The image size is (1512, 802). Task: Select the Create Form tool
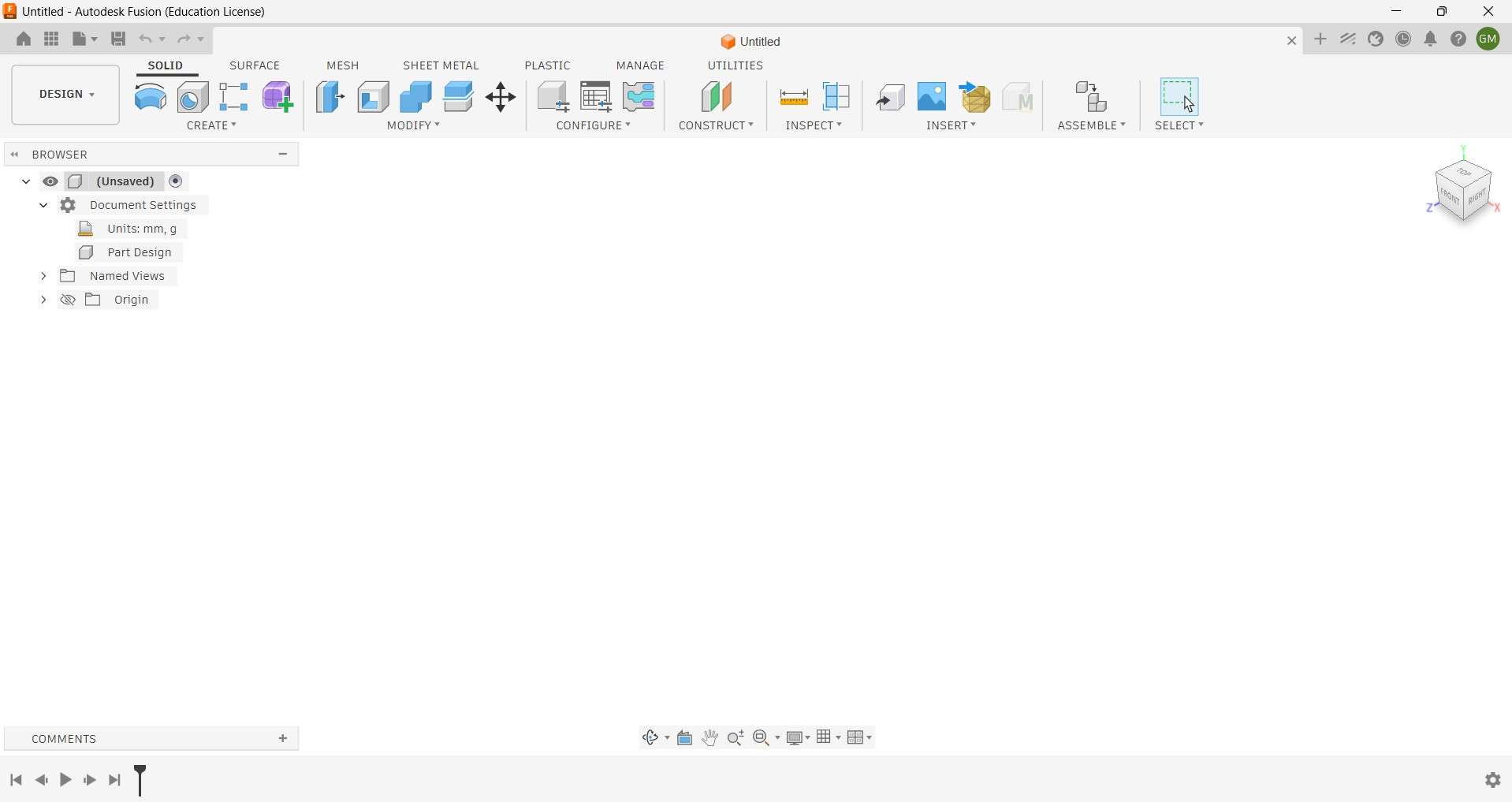click(278, 97)
